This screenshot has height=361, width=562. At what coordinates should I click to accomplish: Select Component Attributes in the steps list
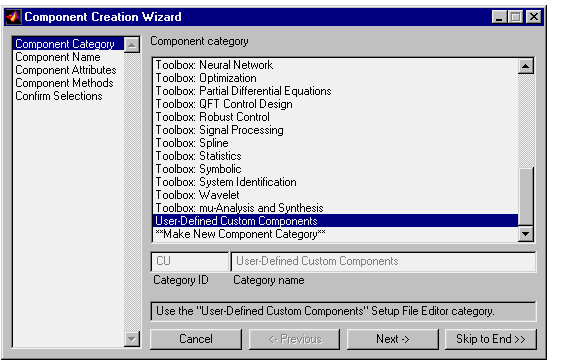[x=68, y=70]
